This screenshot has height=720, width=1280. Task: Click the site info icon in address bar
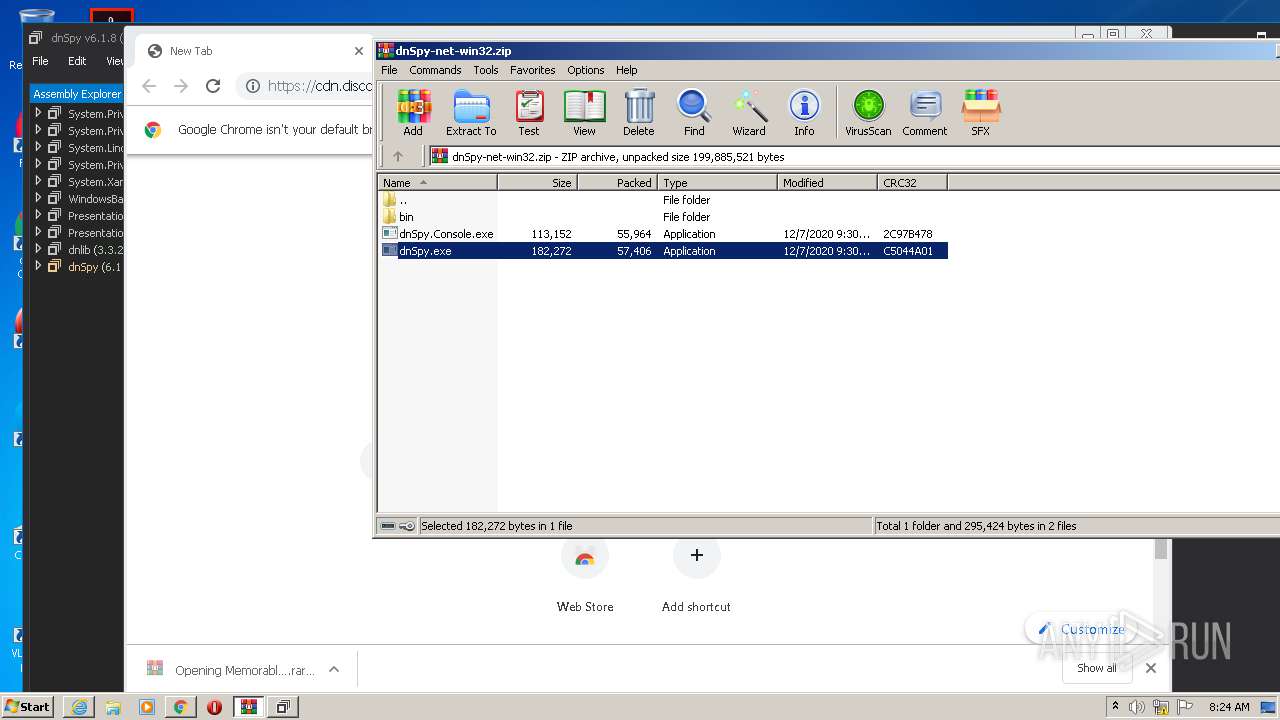click(253, 86)
